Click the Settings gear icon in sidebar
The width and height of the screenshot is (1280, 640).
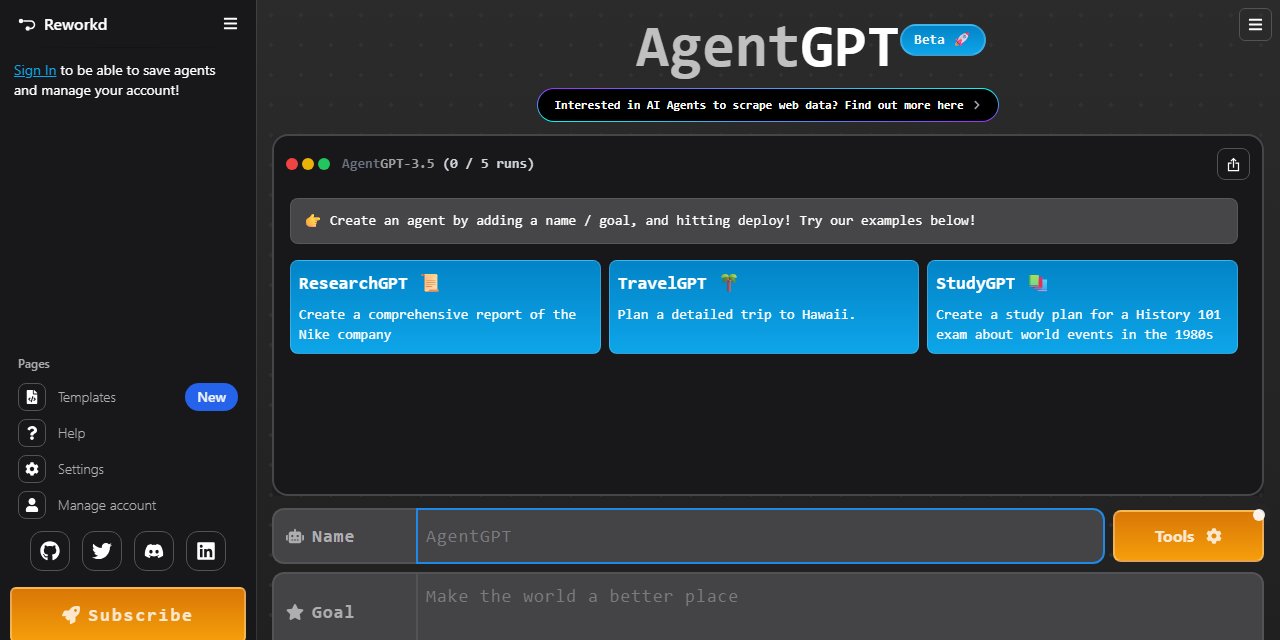click(32, 469)
